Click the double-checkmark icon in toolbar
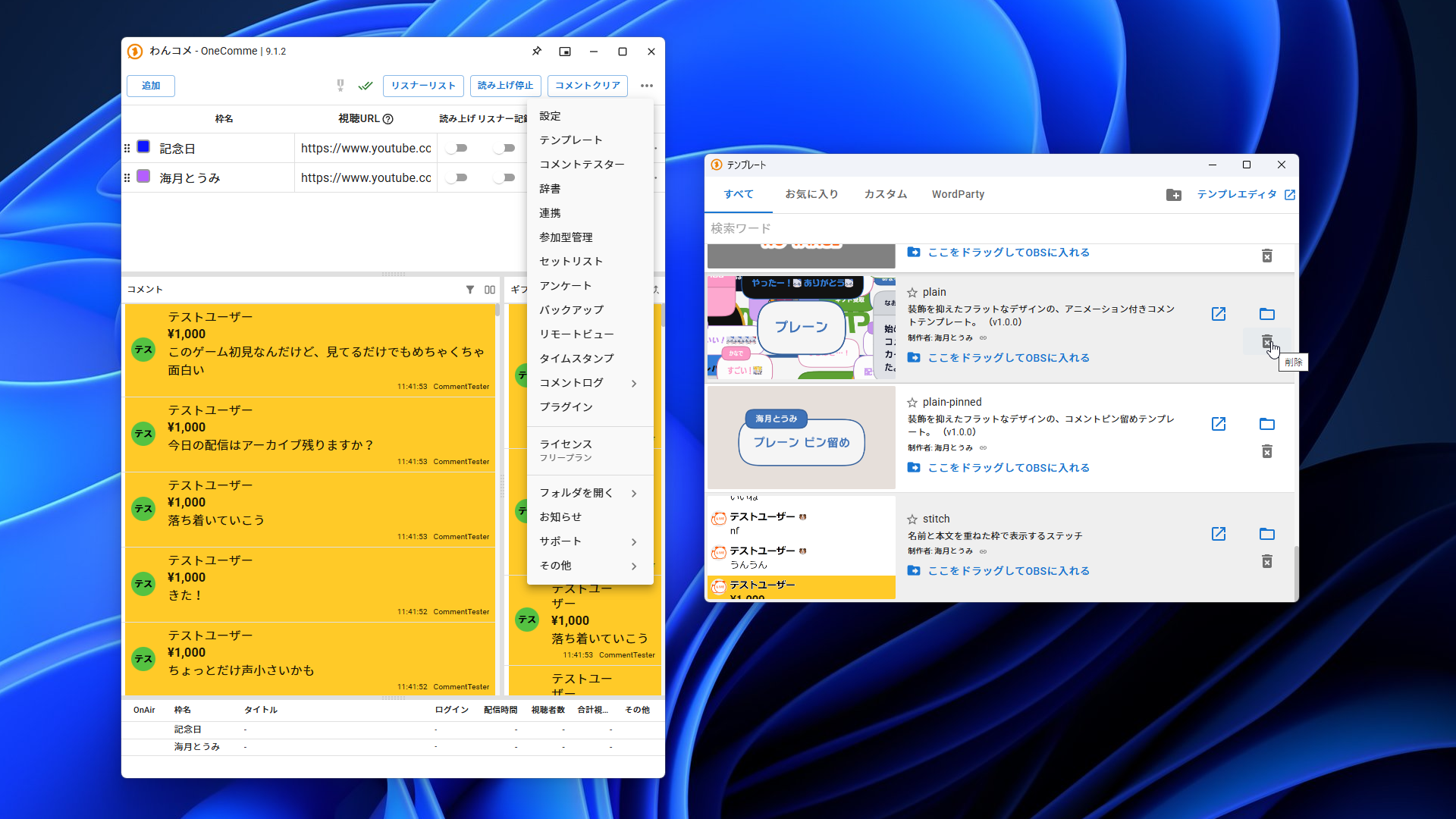1456x819 pixels. tap(366, 86)
